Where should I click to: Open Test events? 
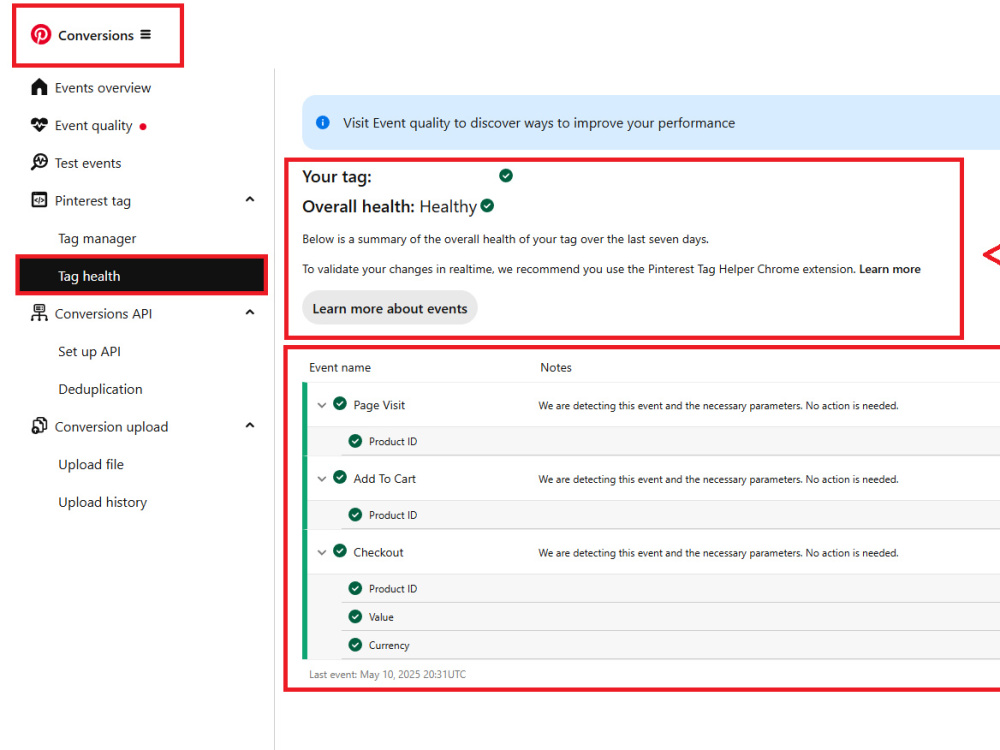coord(88,163)
